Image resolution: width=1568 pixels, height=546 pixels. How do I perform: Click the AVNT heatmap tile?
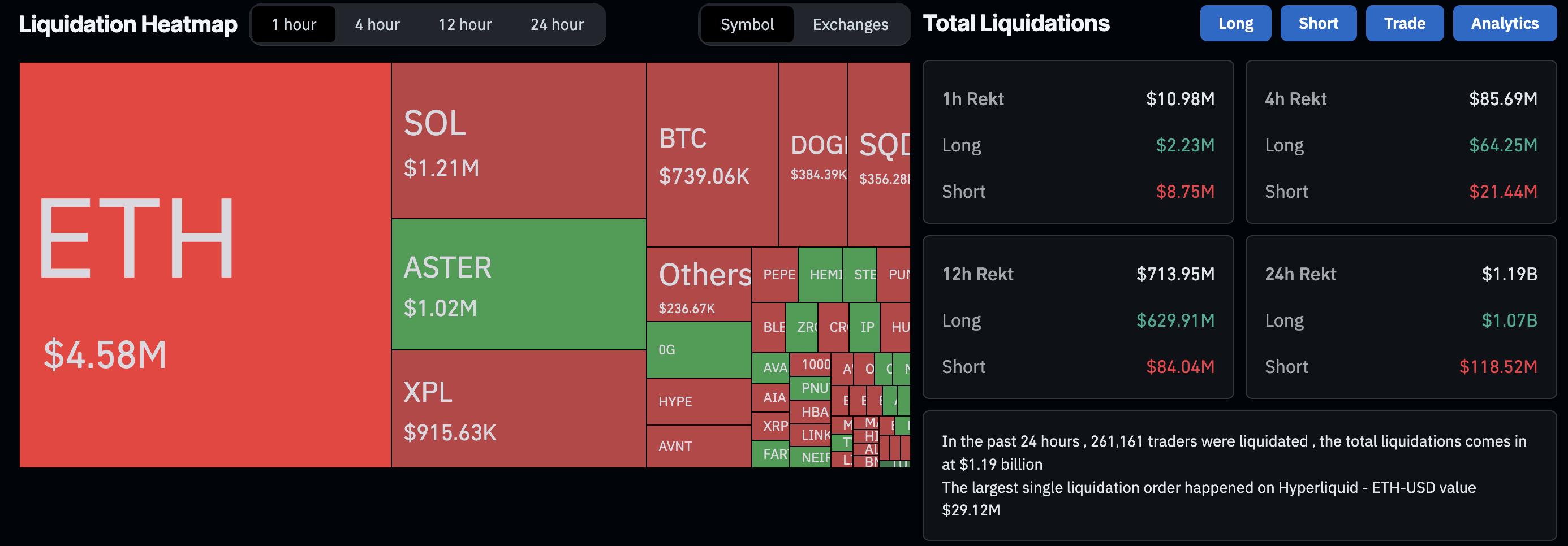click(698, 447)
